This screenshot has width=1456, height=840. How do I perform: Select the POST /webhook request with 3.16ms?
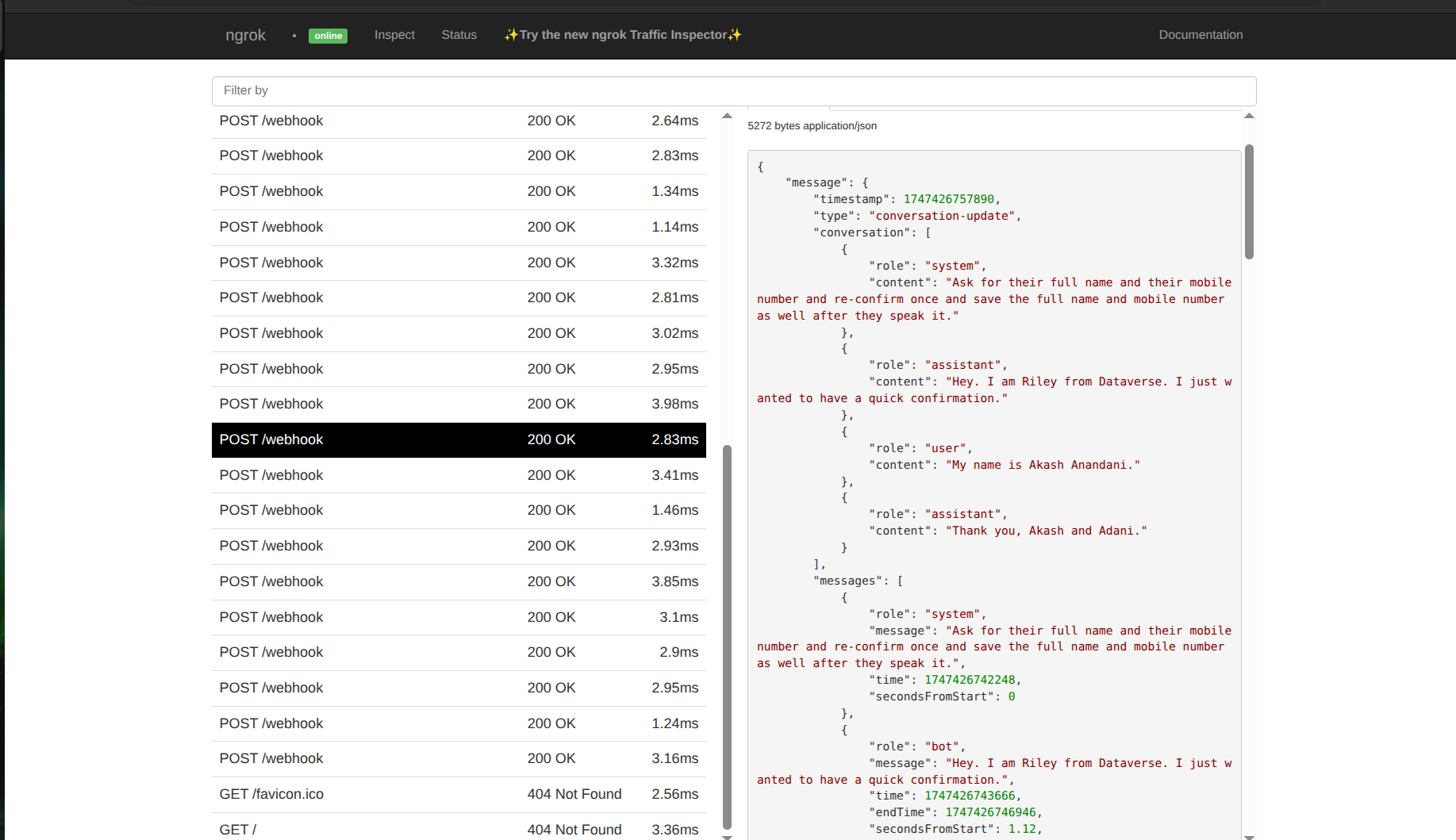pyautogui.click(x=459, y=758)
